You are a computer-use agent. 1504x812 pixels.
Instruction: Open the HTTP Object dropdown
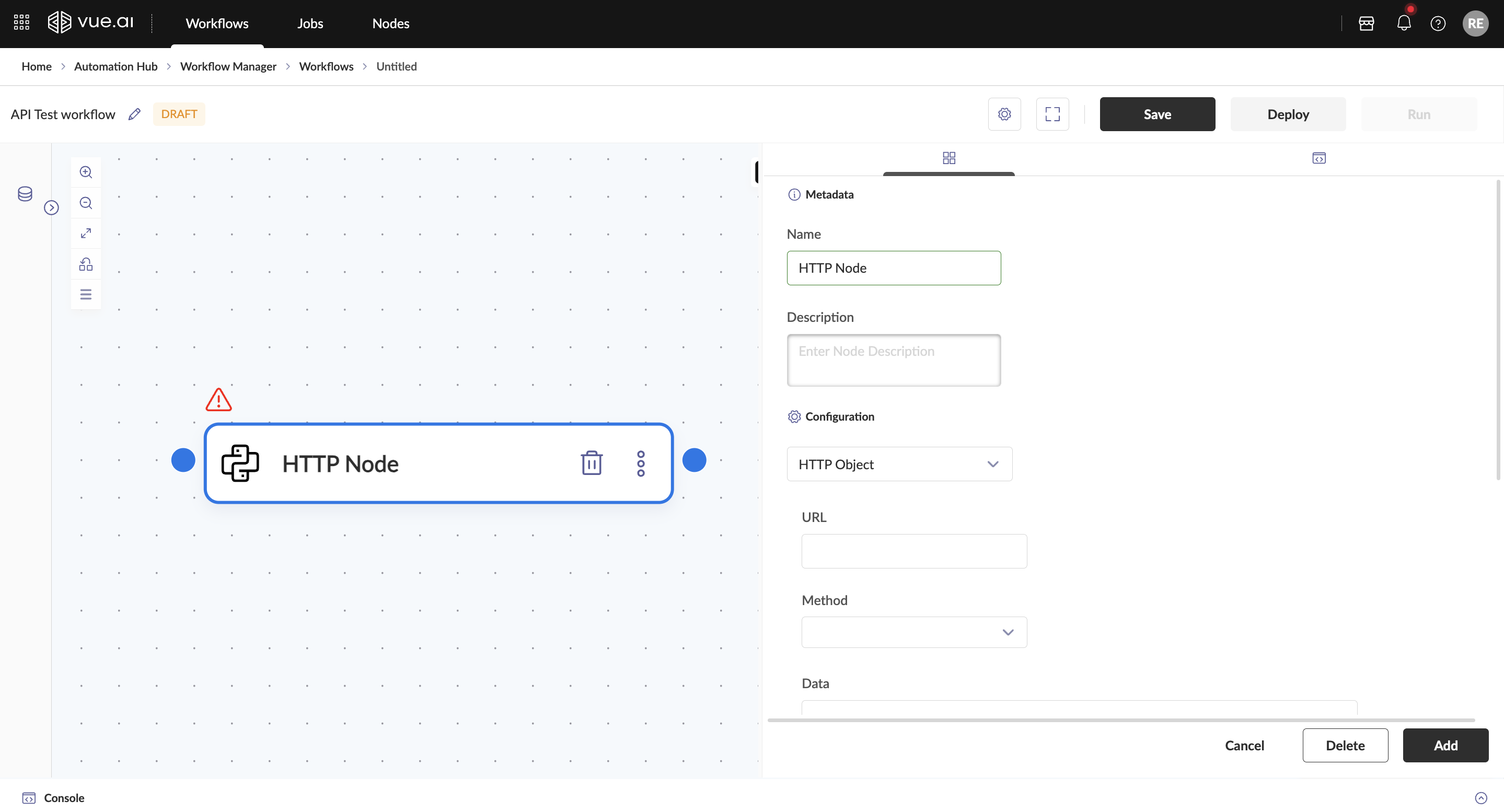[899, 464]
